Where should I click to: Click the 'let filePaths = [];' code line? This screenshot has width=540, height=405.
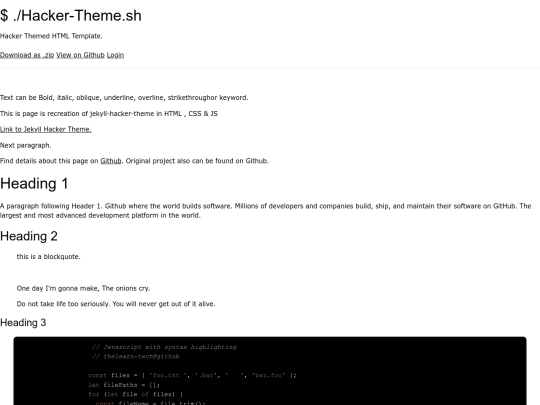124,385
